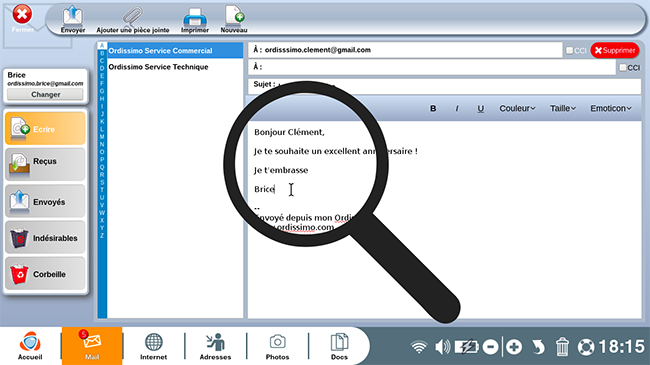
Task: Tick CCI checkbox on second recipient row
Action: tap(623, 67)
